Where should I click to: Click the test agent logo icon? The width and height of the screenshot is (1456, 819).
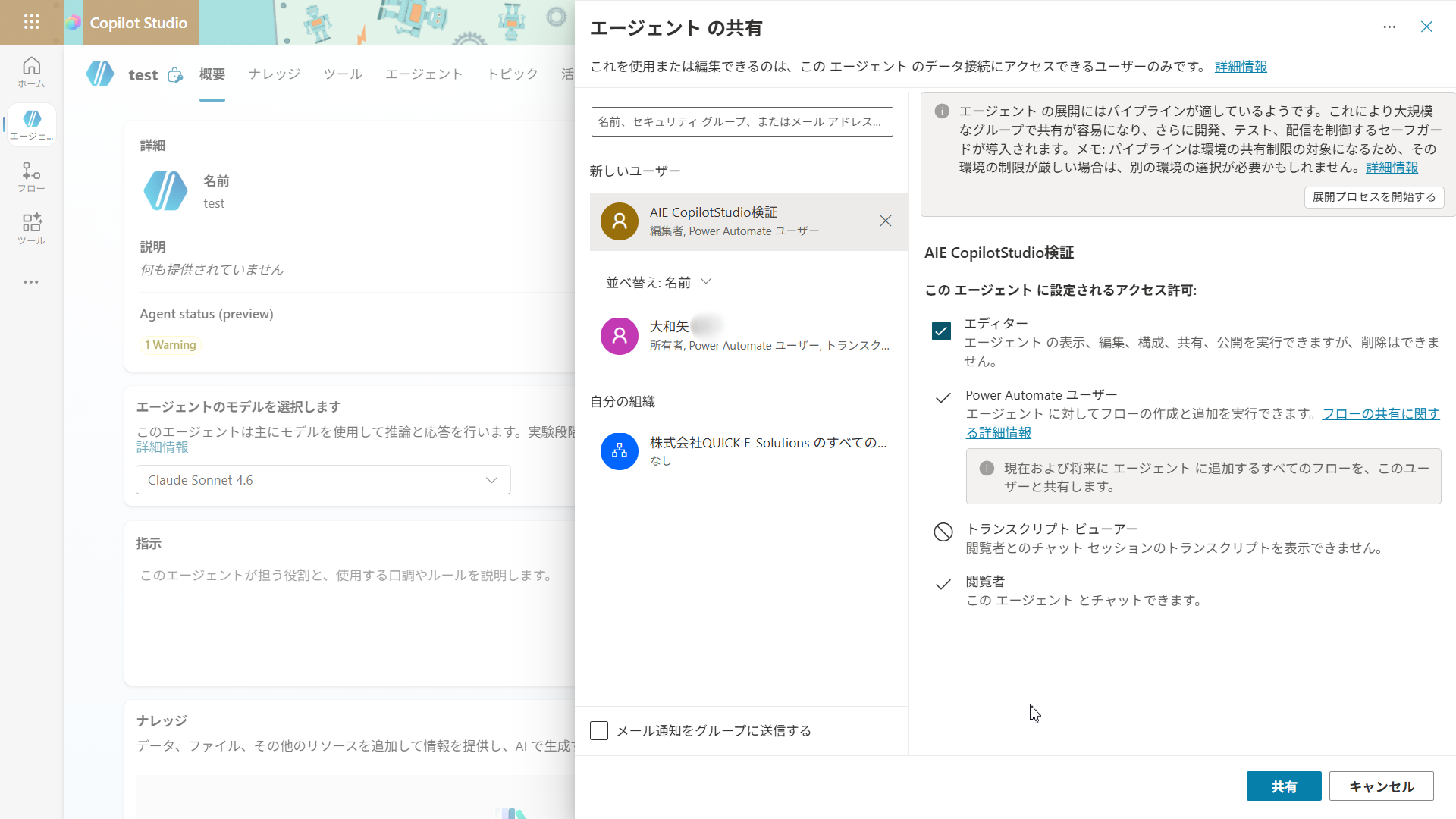tap(100, 74)
